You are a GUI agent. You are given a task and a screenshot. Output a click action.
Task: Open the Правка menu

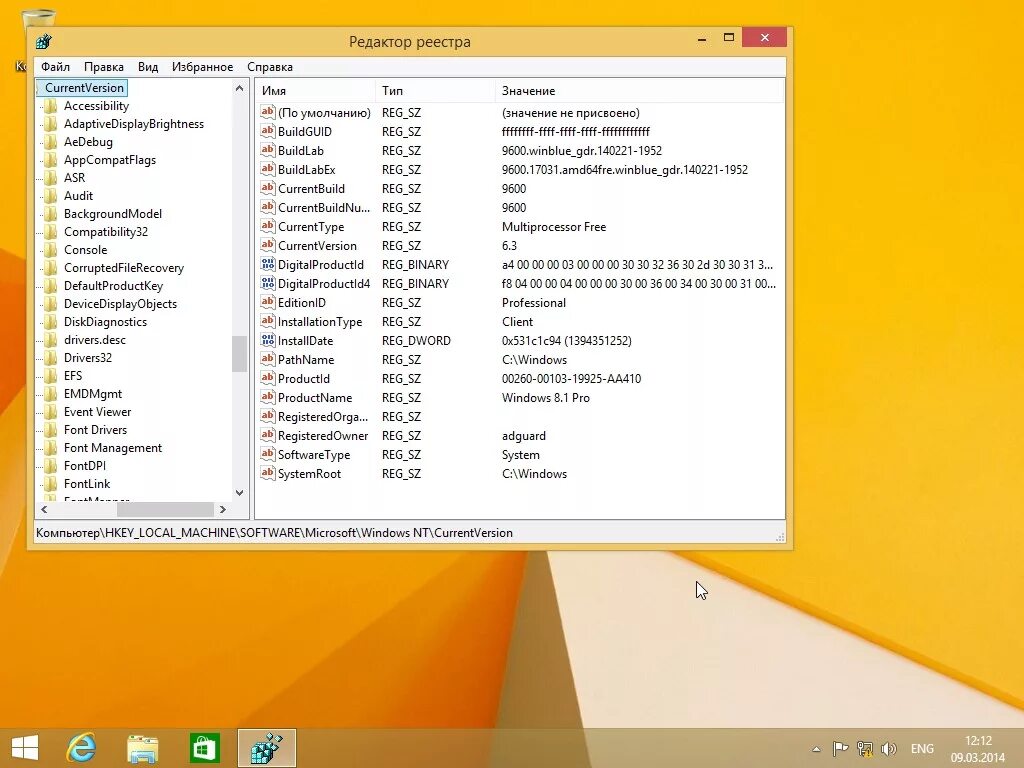click(103, 67)
